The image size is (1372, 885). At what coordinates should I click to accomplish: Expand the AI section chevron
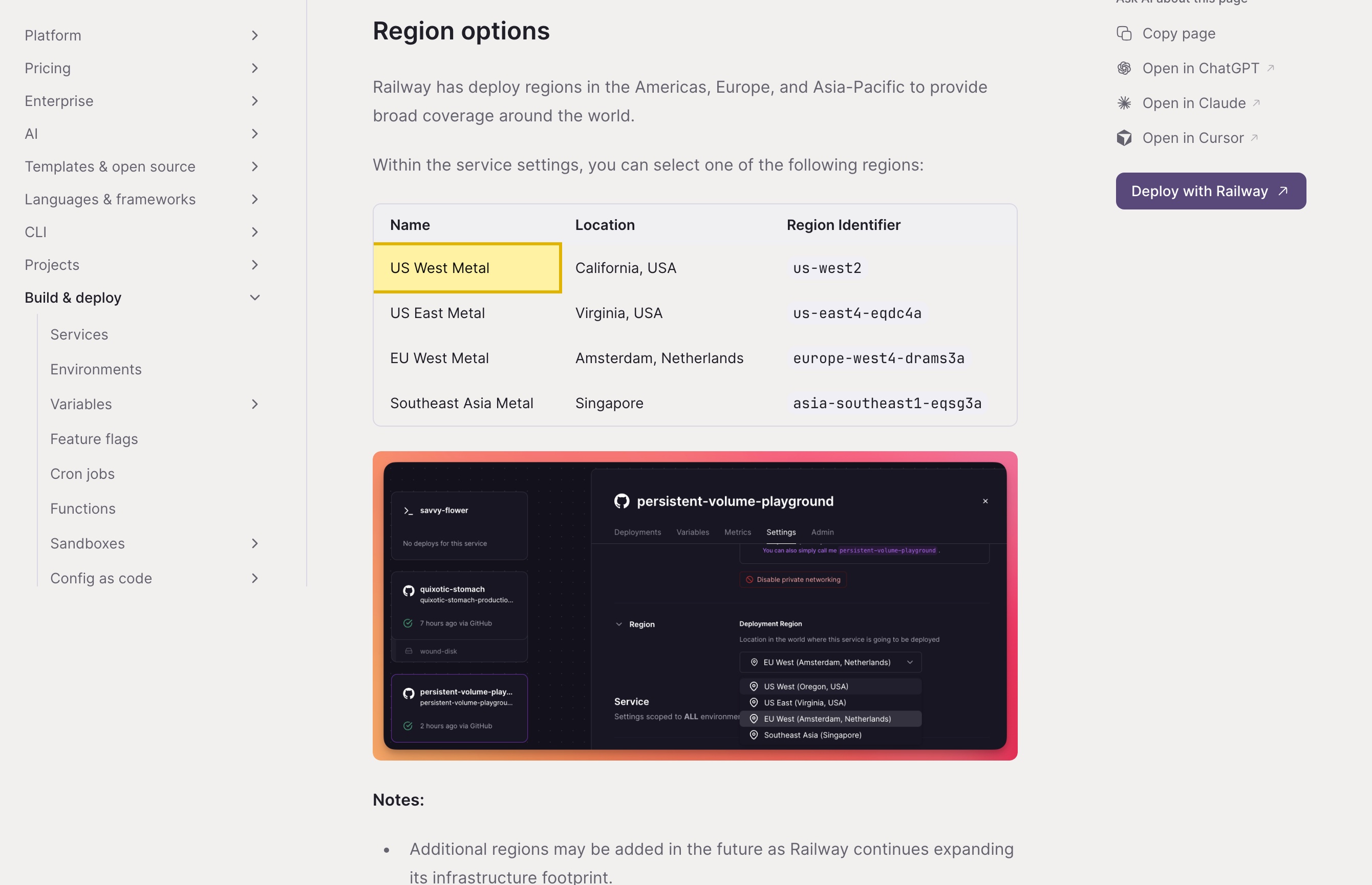click(255, 134)
